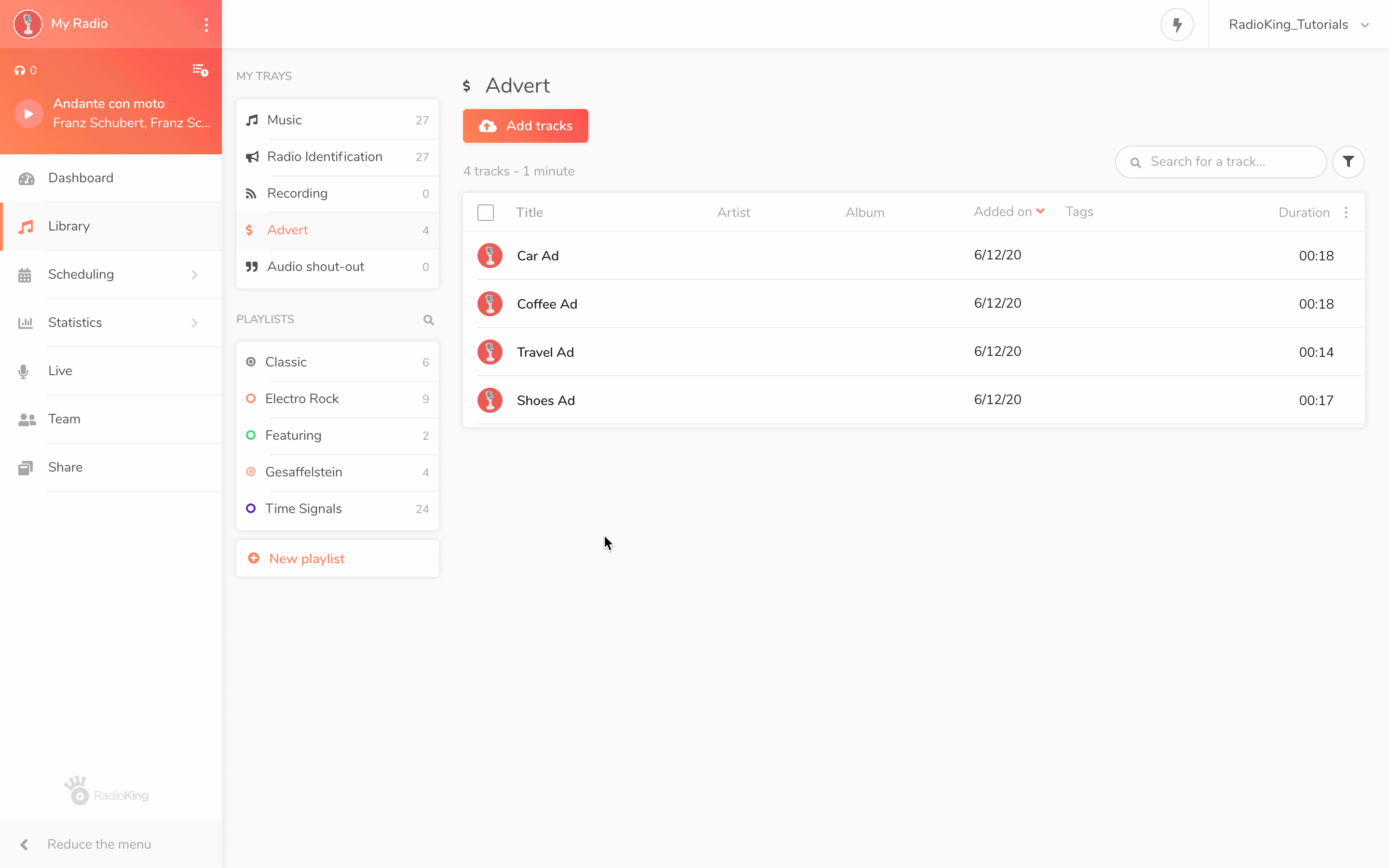The width and height of the screenshot is (1389, 868).
Task: Click the Share icon in sidebar
Action: tap(25, 468)
